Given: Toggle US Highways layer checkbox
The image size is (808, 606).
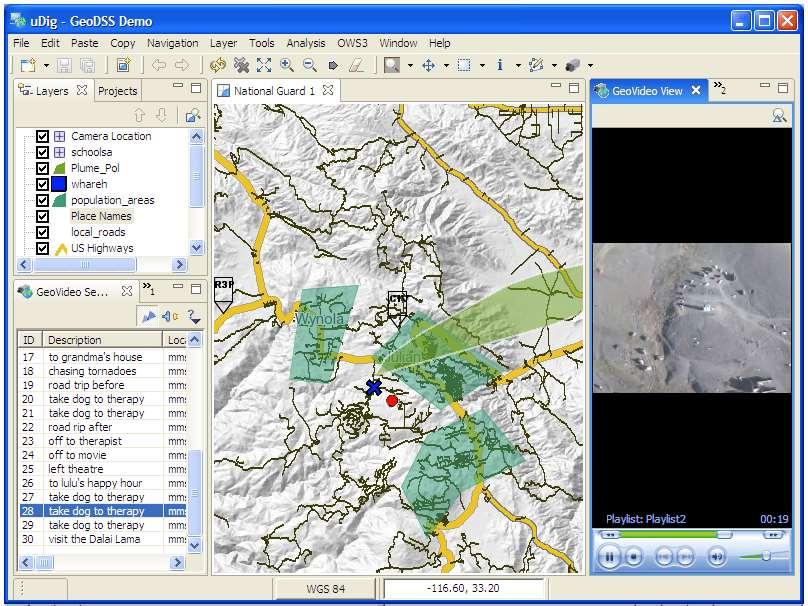Looking at the screenshot, I should click(42, 248).
